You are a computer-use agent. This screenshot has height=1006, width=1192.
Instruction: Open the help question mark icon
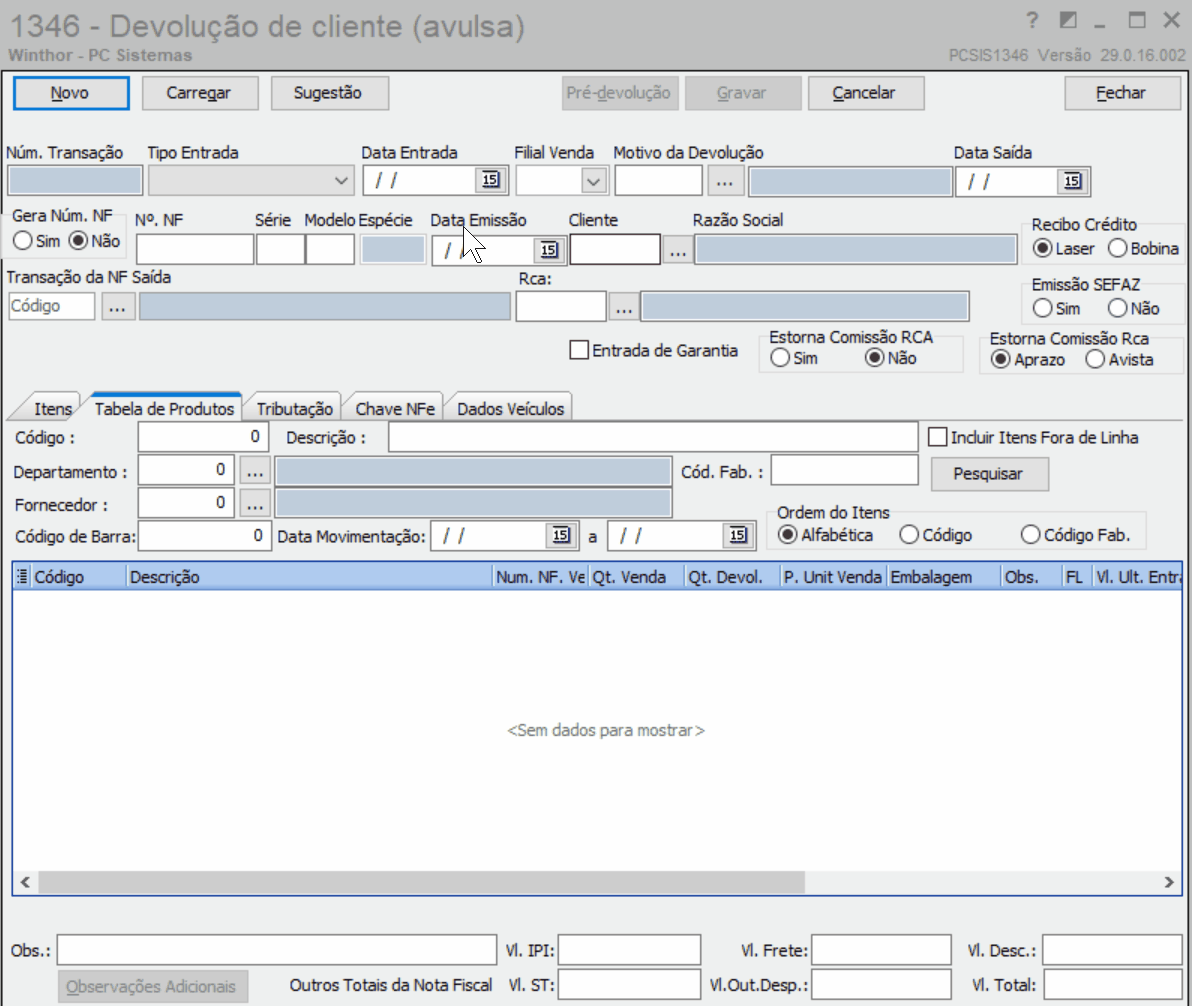pyautogui.click(x=1032, y=21)
